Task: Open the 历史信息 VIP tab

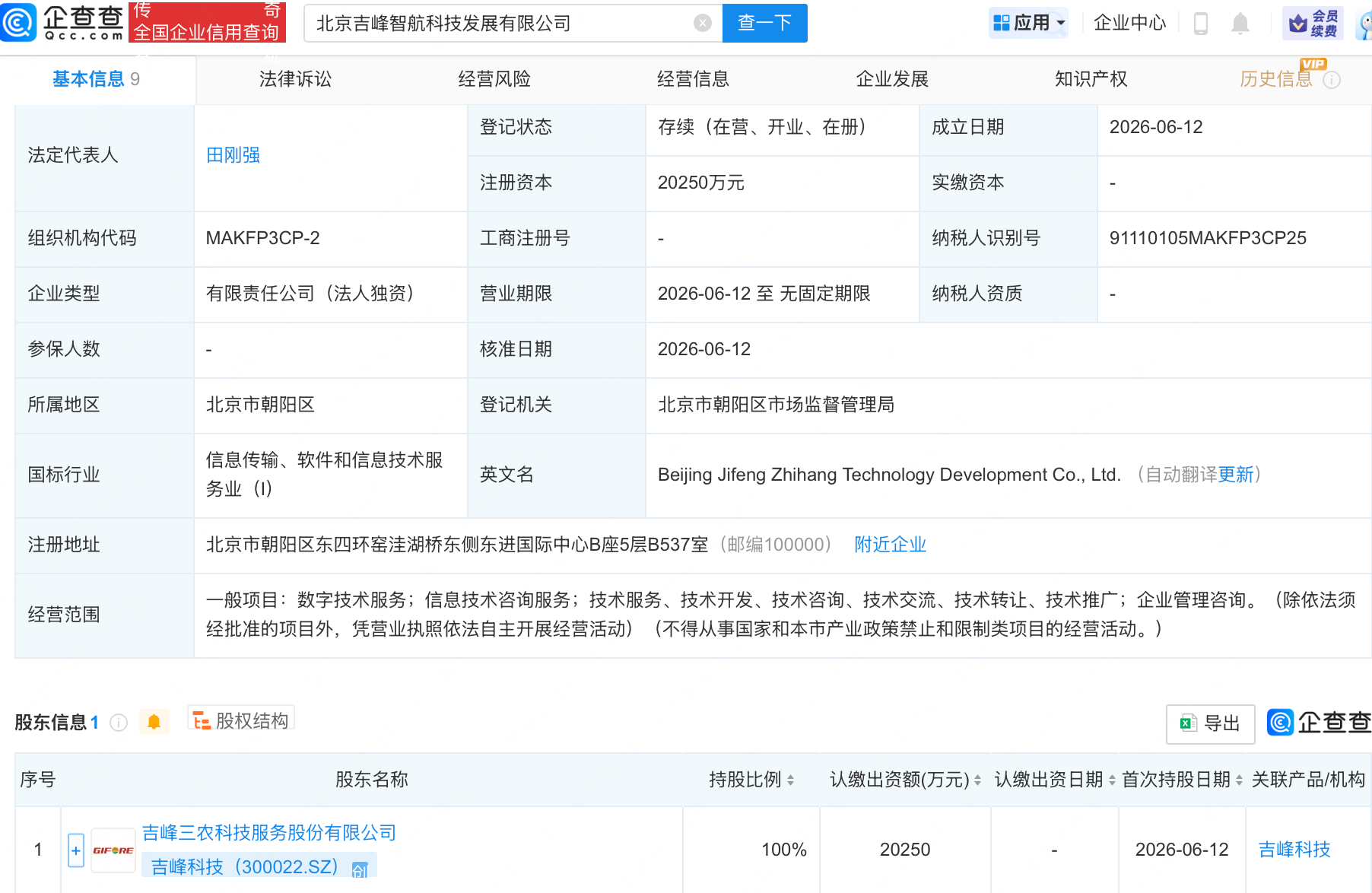Action: coord(1276,79)
